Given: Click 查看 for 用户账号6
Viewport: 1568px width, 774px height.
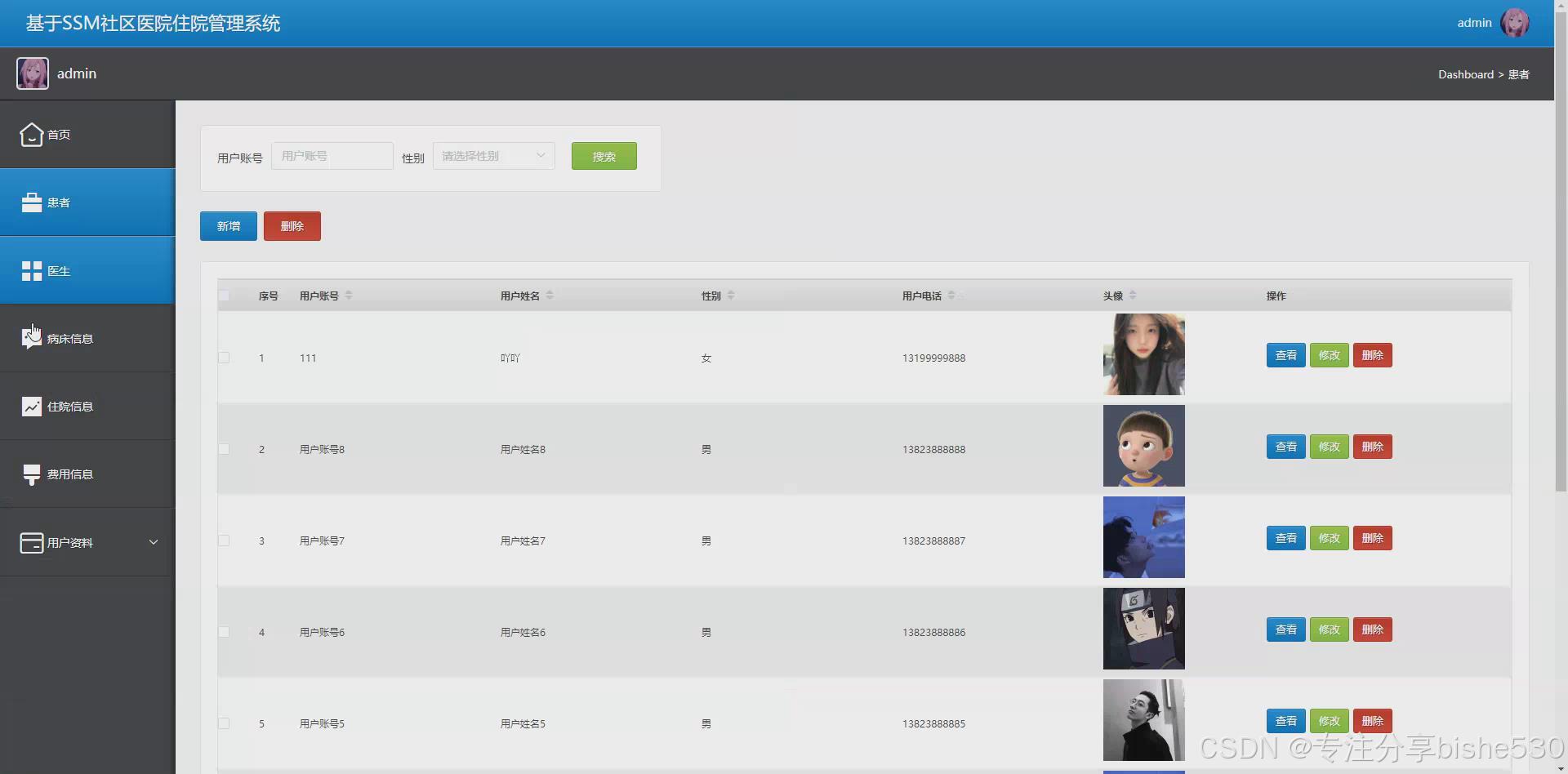Looking at the screenshot, I should click(x=1286, y=629).
